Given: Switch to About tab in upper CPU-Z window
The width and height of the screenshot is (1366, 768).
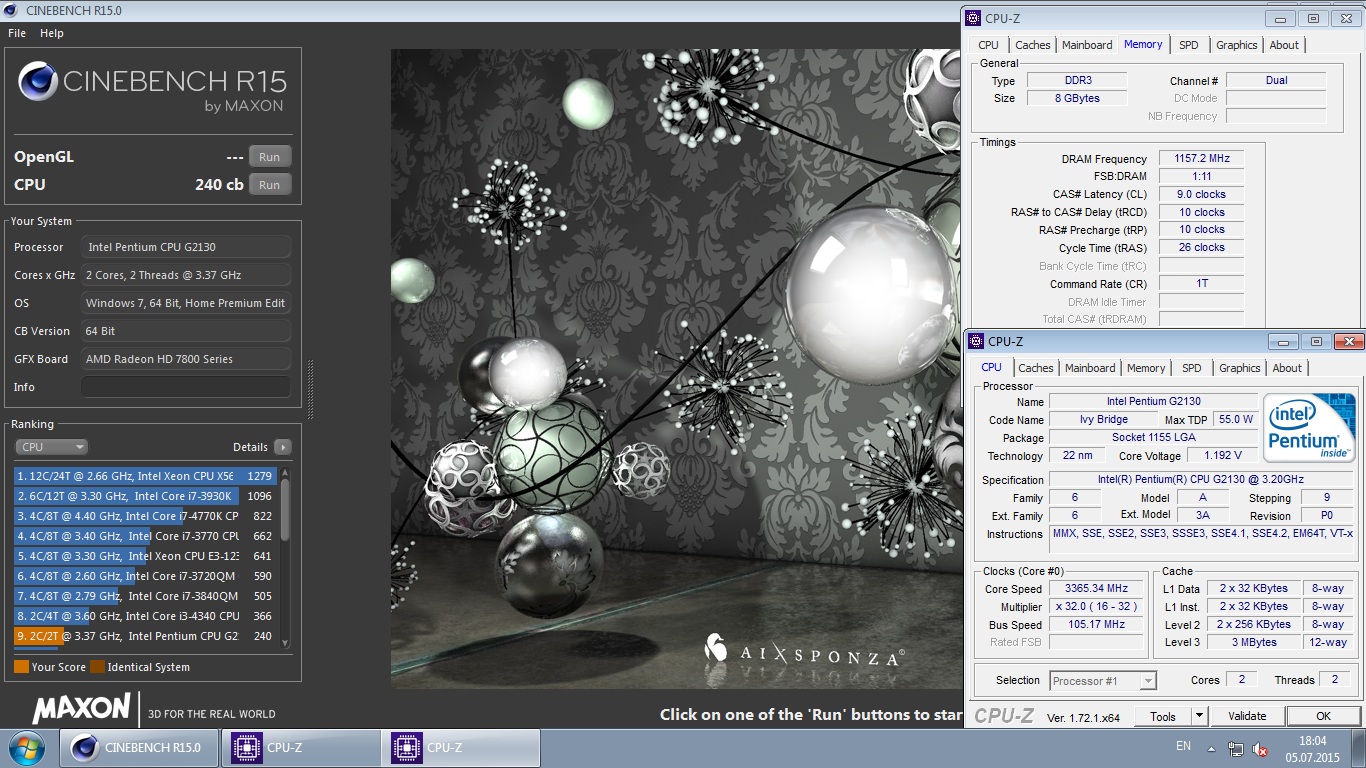Looking at the screenshot, I should pos(1284,45).
